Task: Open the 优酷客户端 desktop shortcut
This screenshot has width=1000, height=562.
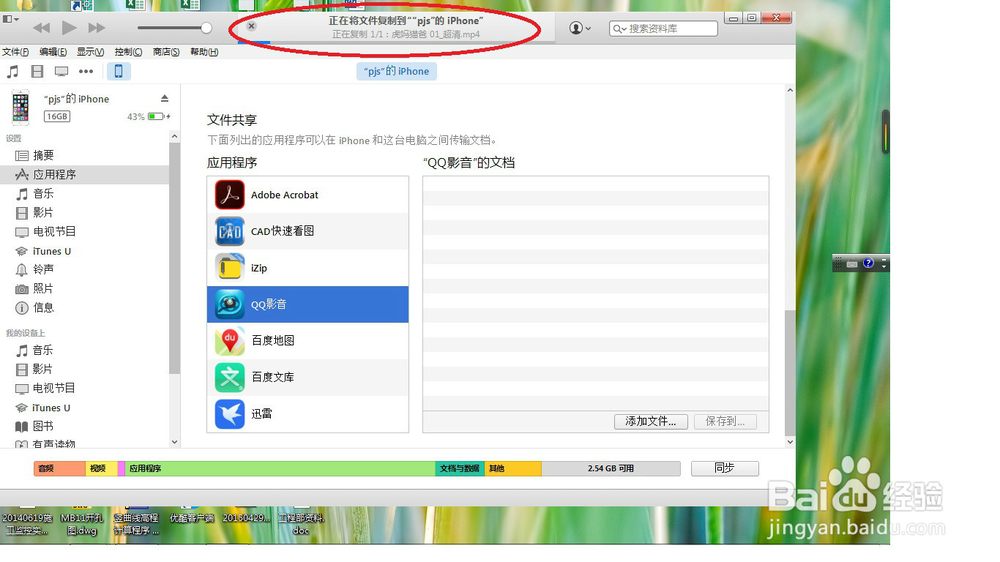Action: click(x=191, y=518)
